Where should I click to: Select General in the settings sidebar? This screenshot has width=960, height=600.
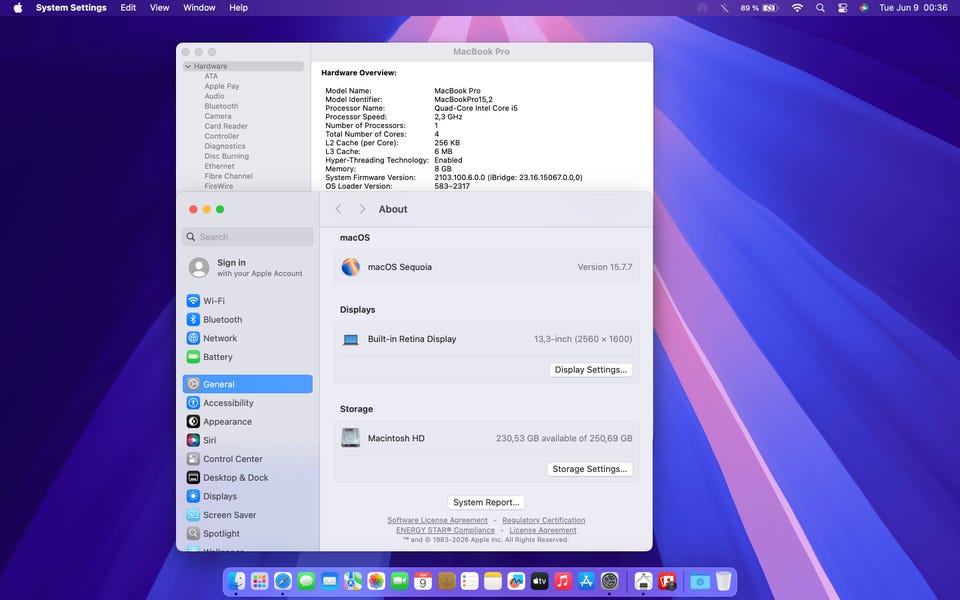pyautogui.click(x=247, y=384)
